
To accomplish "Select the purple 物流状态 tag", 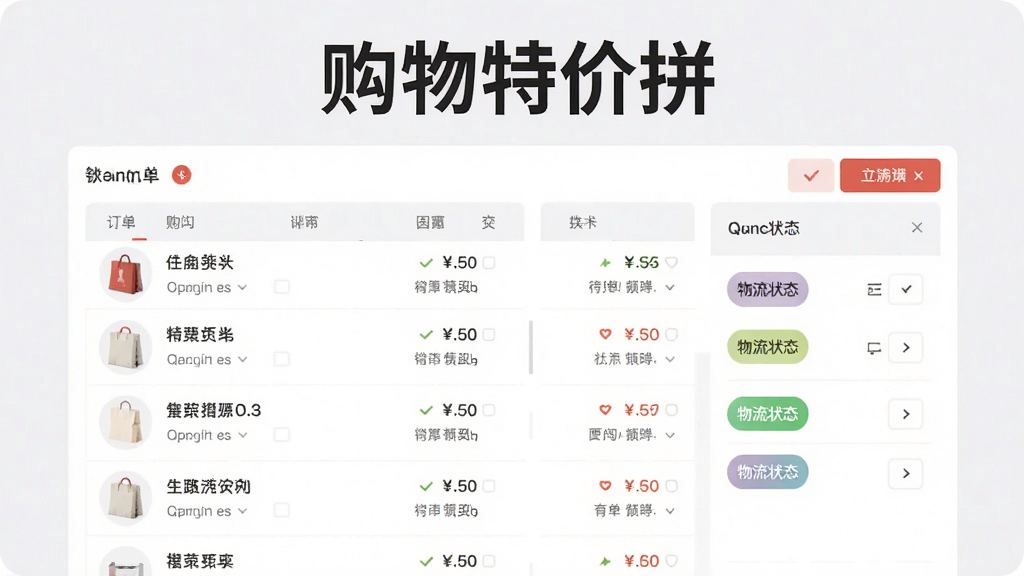I will tap(767, 289).
